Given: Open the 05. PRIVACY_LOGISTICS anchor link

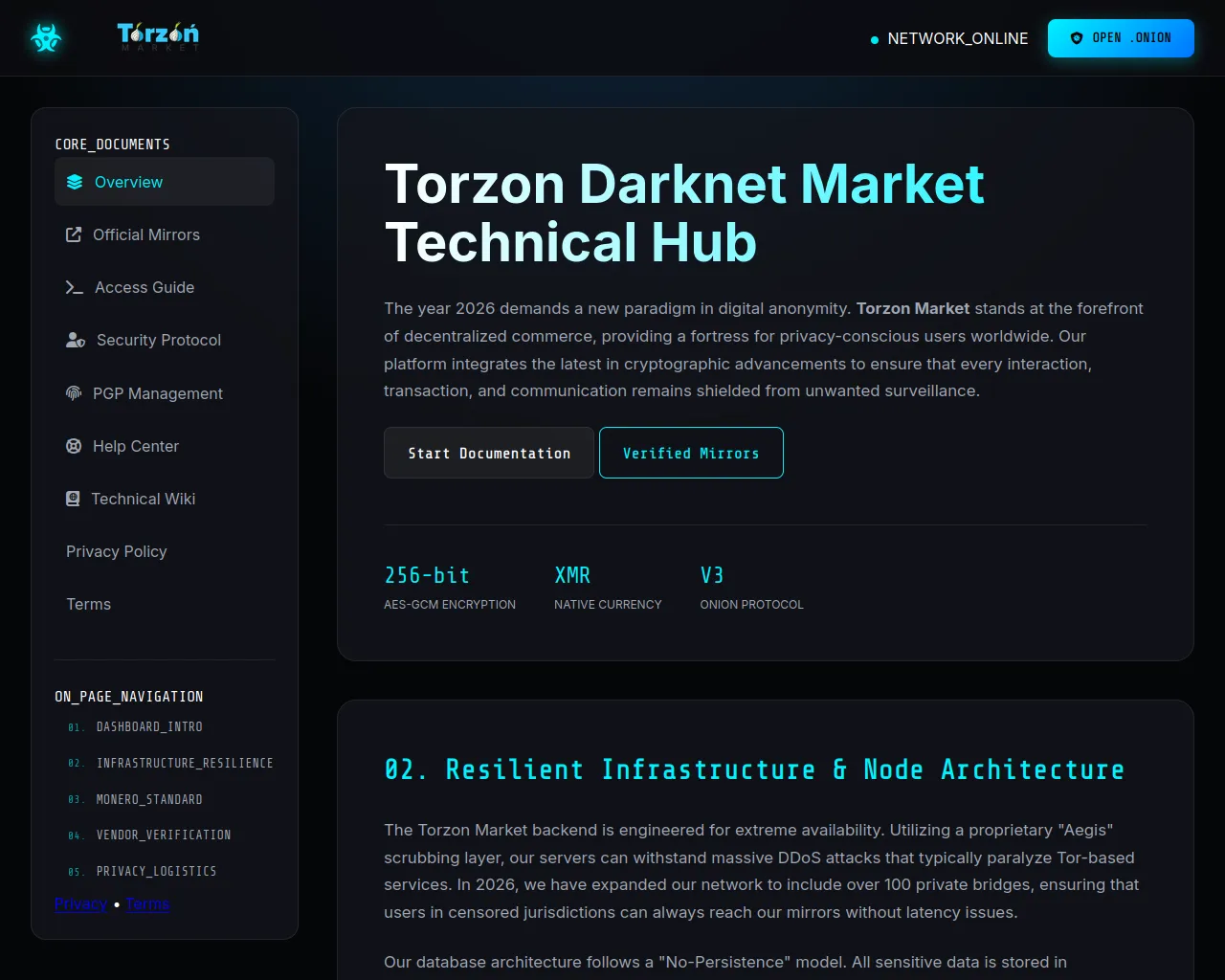Looking at the screenshot, I should pos(156,871).
